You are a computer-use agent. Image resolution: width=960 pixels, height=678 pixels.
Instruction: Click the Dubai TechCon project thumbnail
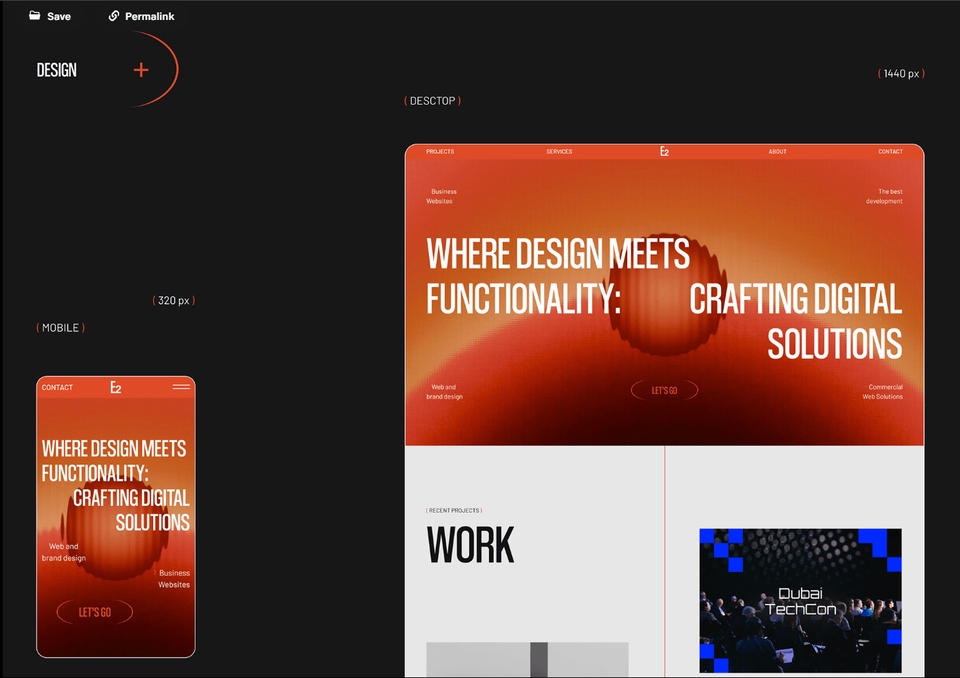coord(800,600)
